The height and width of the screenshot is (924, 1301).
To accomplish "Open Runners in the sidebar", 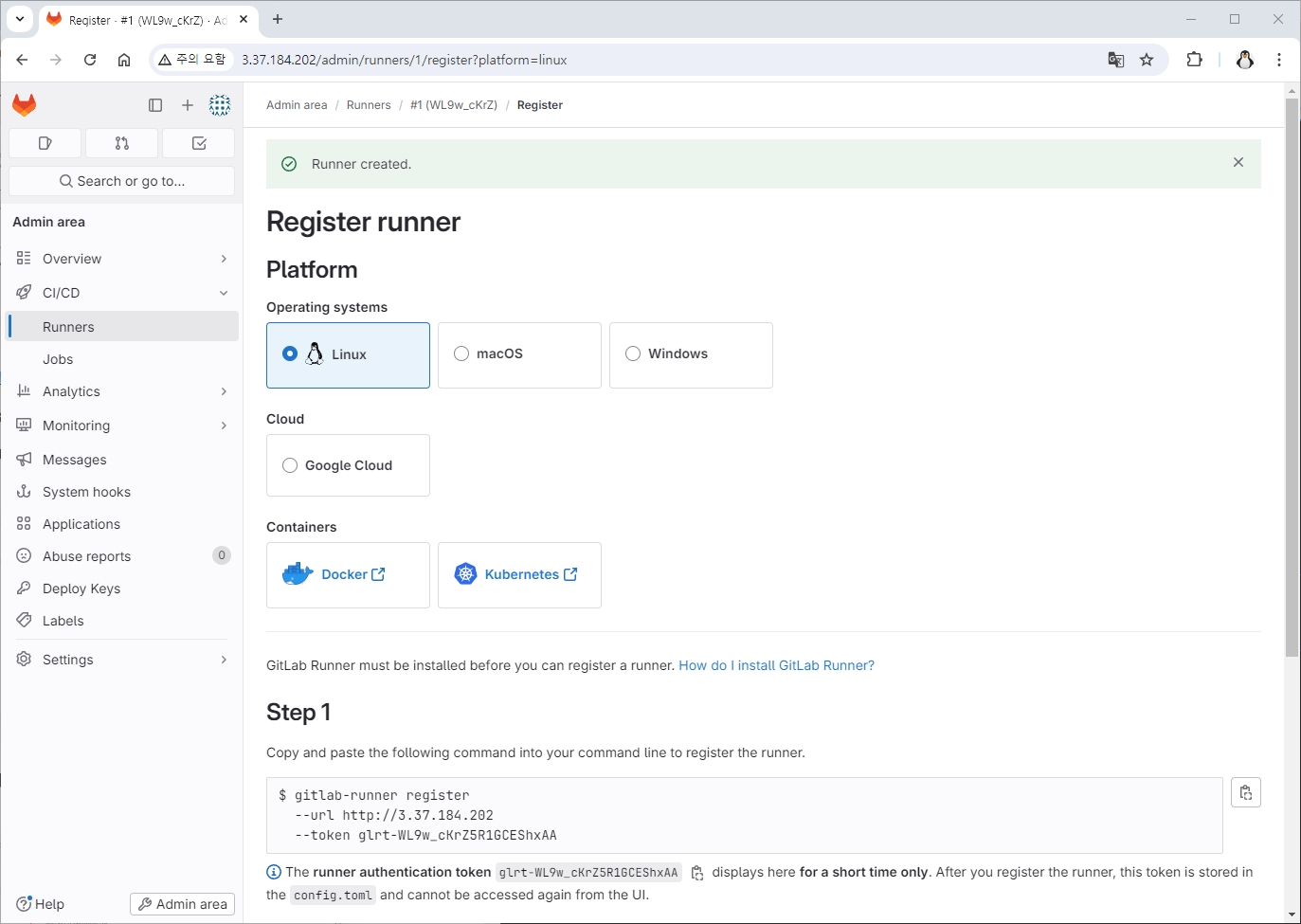I will [x=121, y=327].
